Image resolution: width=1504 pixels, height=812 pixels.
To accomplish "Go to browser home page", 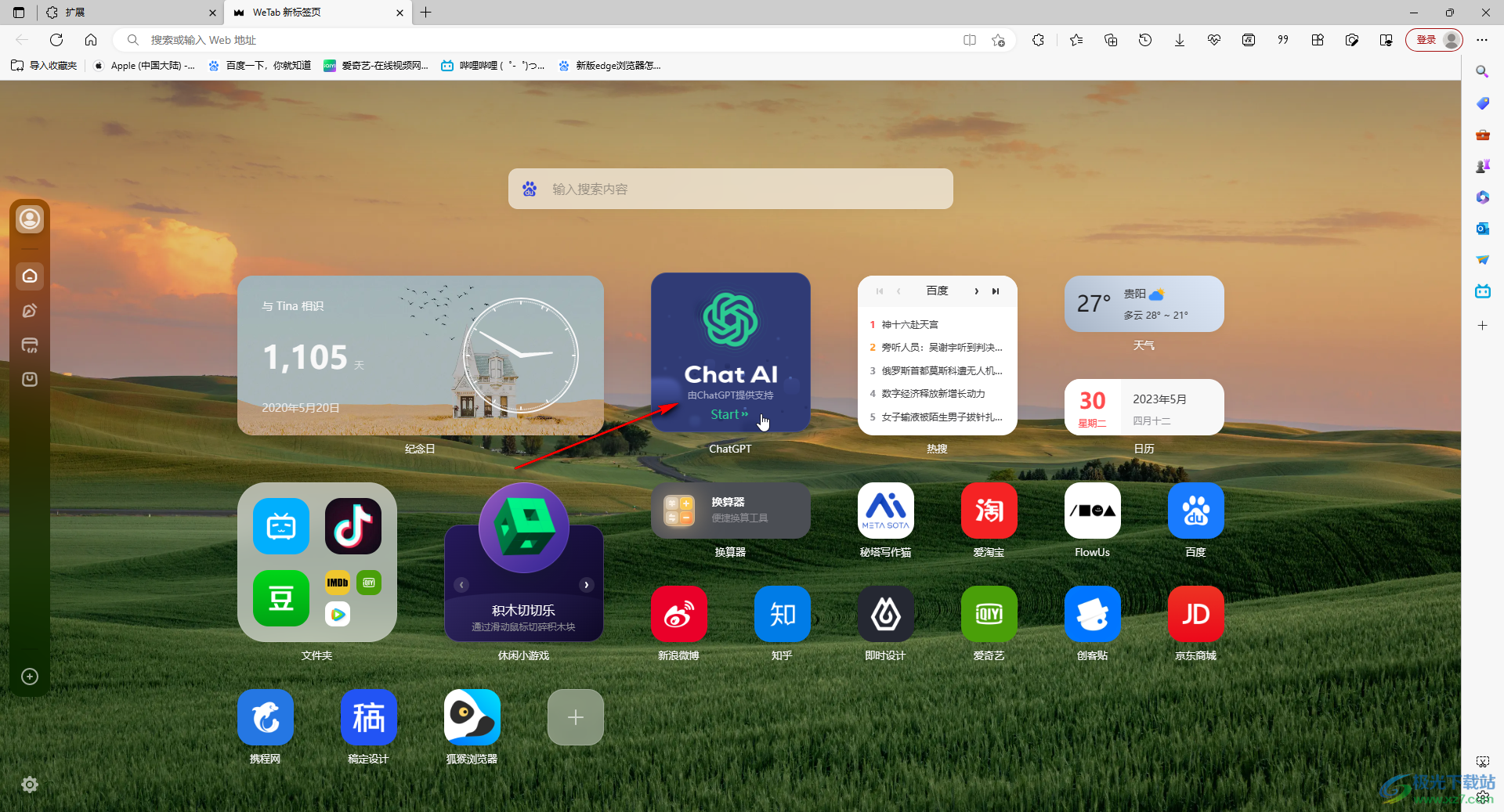I will point(91,40).
